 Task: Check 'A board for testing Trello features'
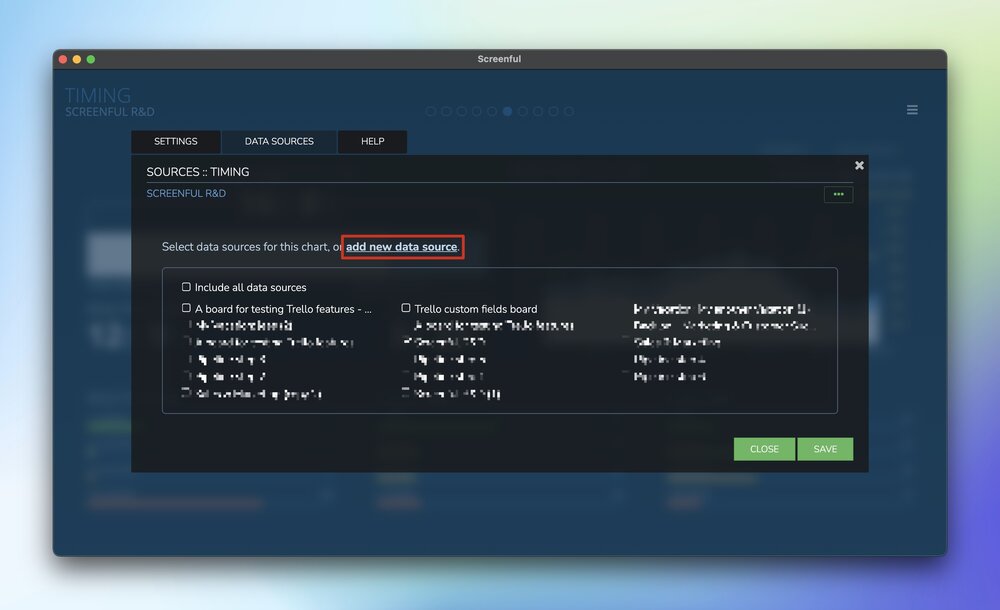click(186, 308)
